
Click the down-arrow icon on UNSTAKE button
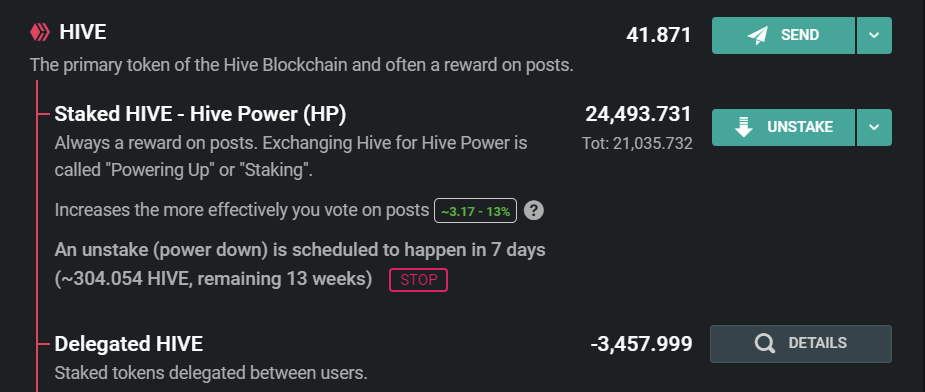pyautogui.click(x=744, y=127)
